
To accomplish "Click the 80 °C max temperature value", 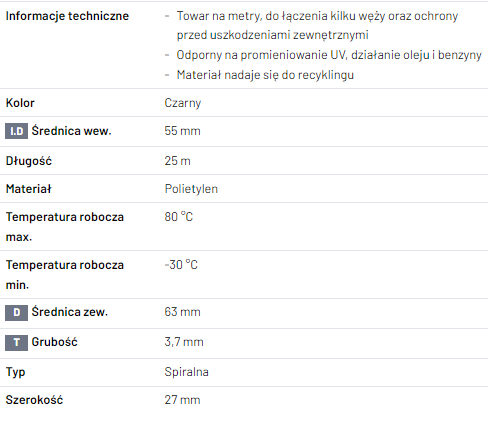I will click(x=179, y=217).
